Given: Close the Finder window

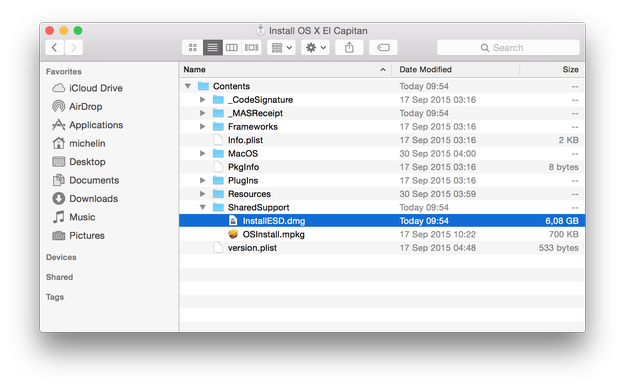Looking at the screenshot, I should click(x=50, y=31).
